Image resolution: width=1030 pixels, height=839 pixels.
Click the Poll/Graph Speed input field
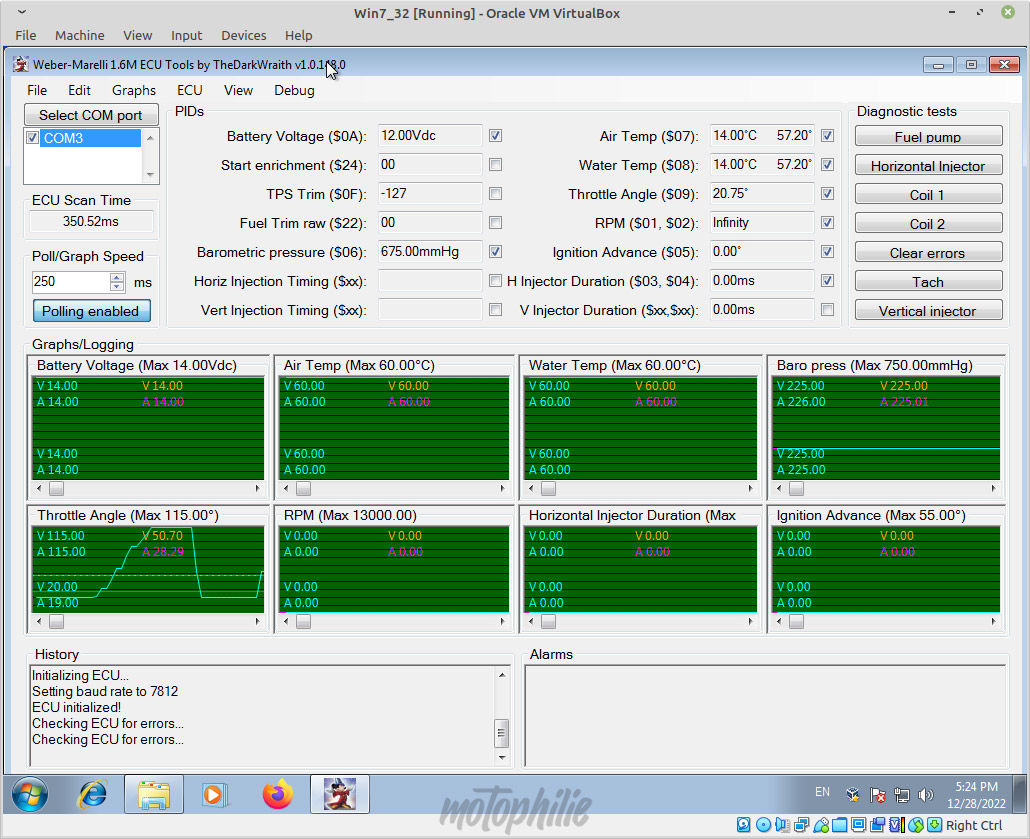[x=70, y=282]
